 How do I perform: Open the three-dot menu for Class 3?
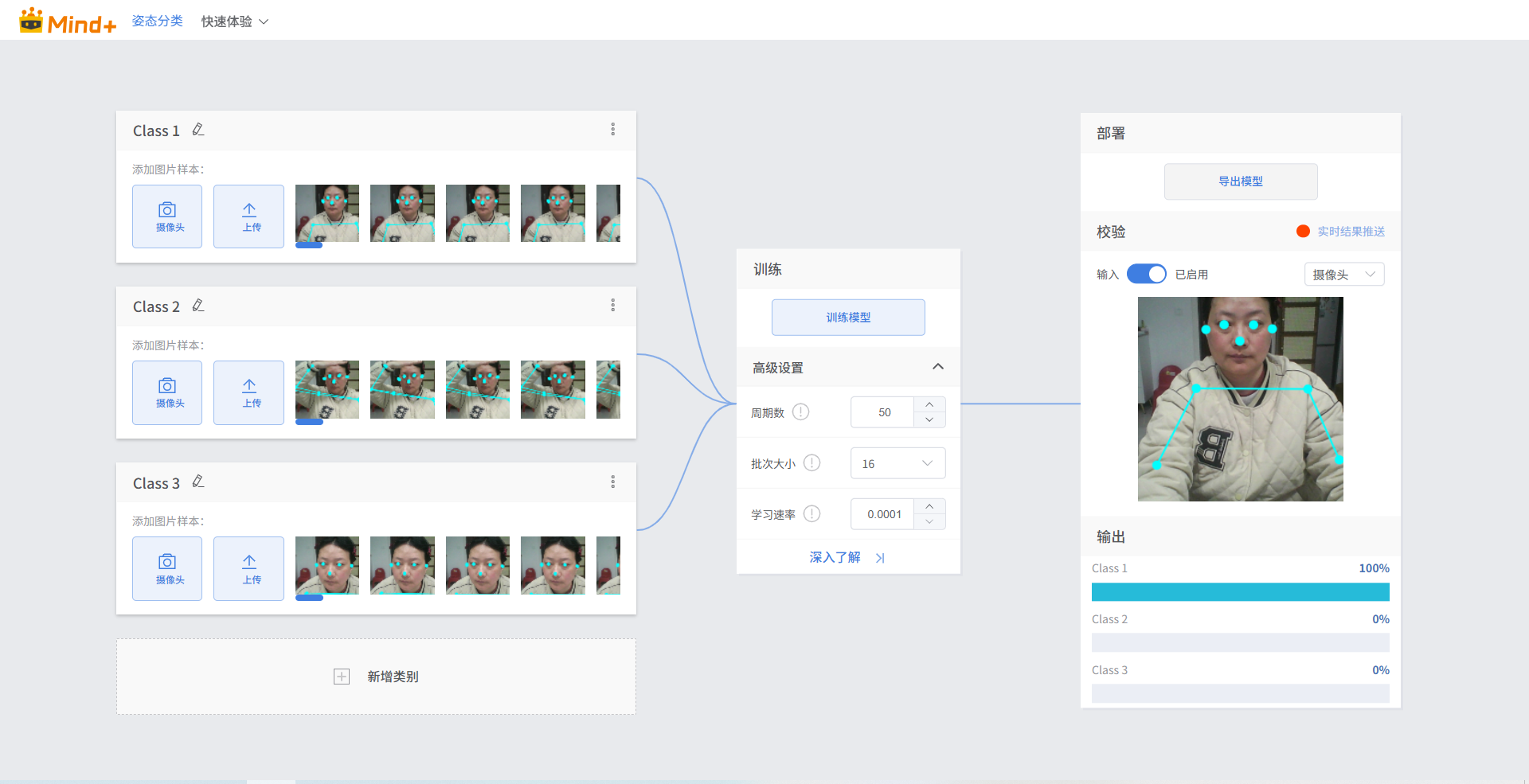pyautogui.click(x=612, y=482)
